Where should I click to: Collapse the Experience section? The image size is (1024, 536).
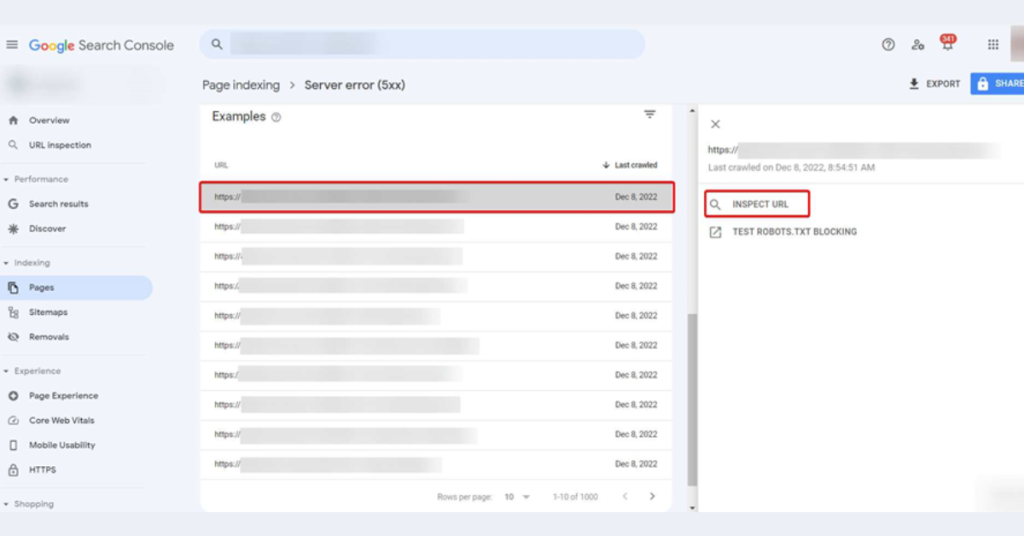(32, 371)
